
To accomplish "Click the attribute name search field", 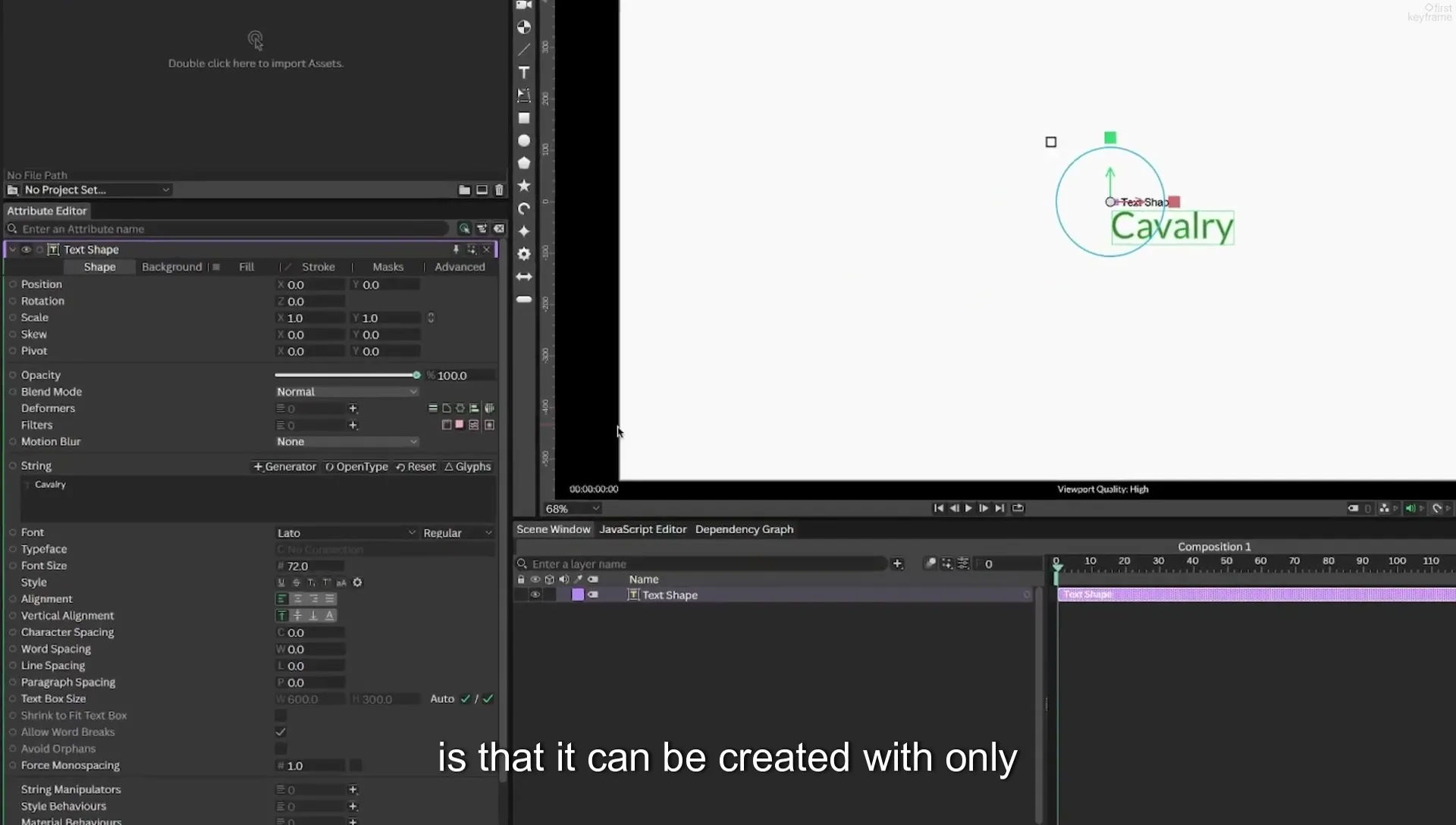I will coord(227,228).
